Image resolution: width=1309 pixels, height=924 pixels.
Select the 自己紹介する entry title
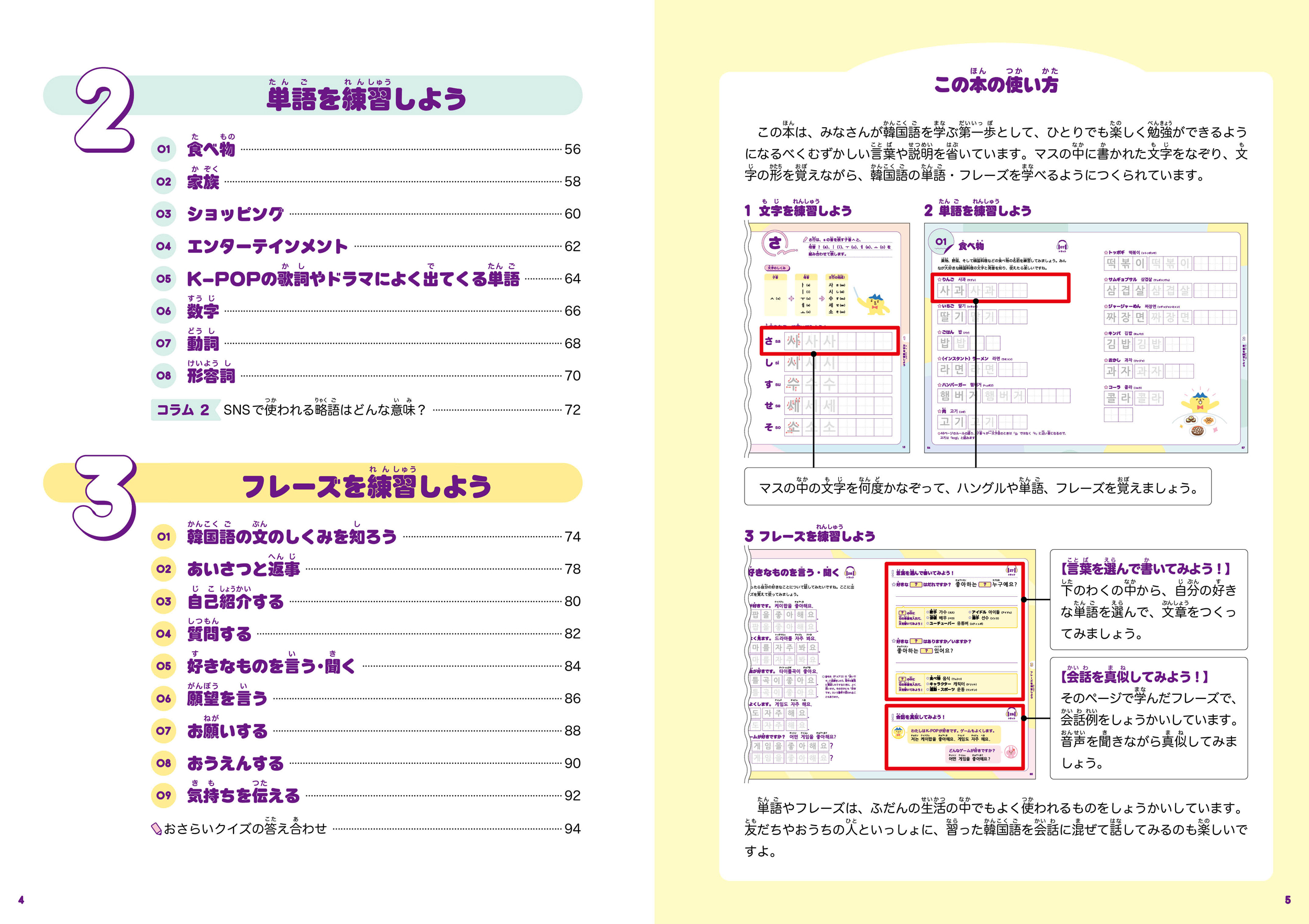click(x=236, y=602)
